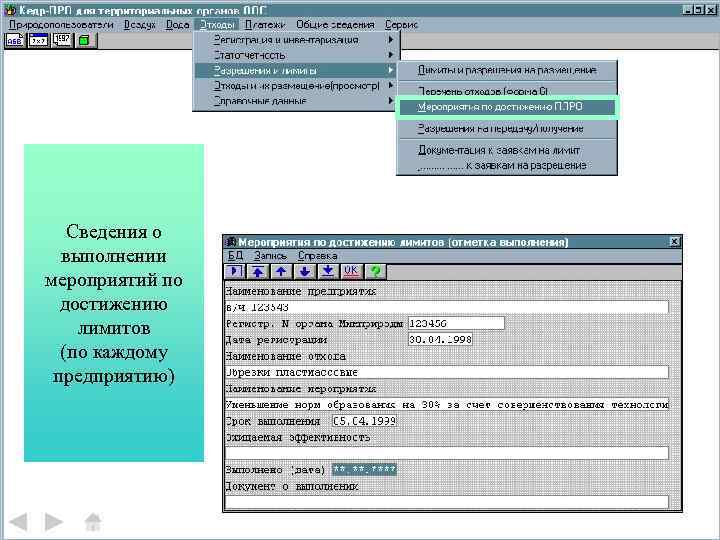The height and width of the screenshot is (540, 720).
Task: Go to next record down arrow
Action: 304,271
